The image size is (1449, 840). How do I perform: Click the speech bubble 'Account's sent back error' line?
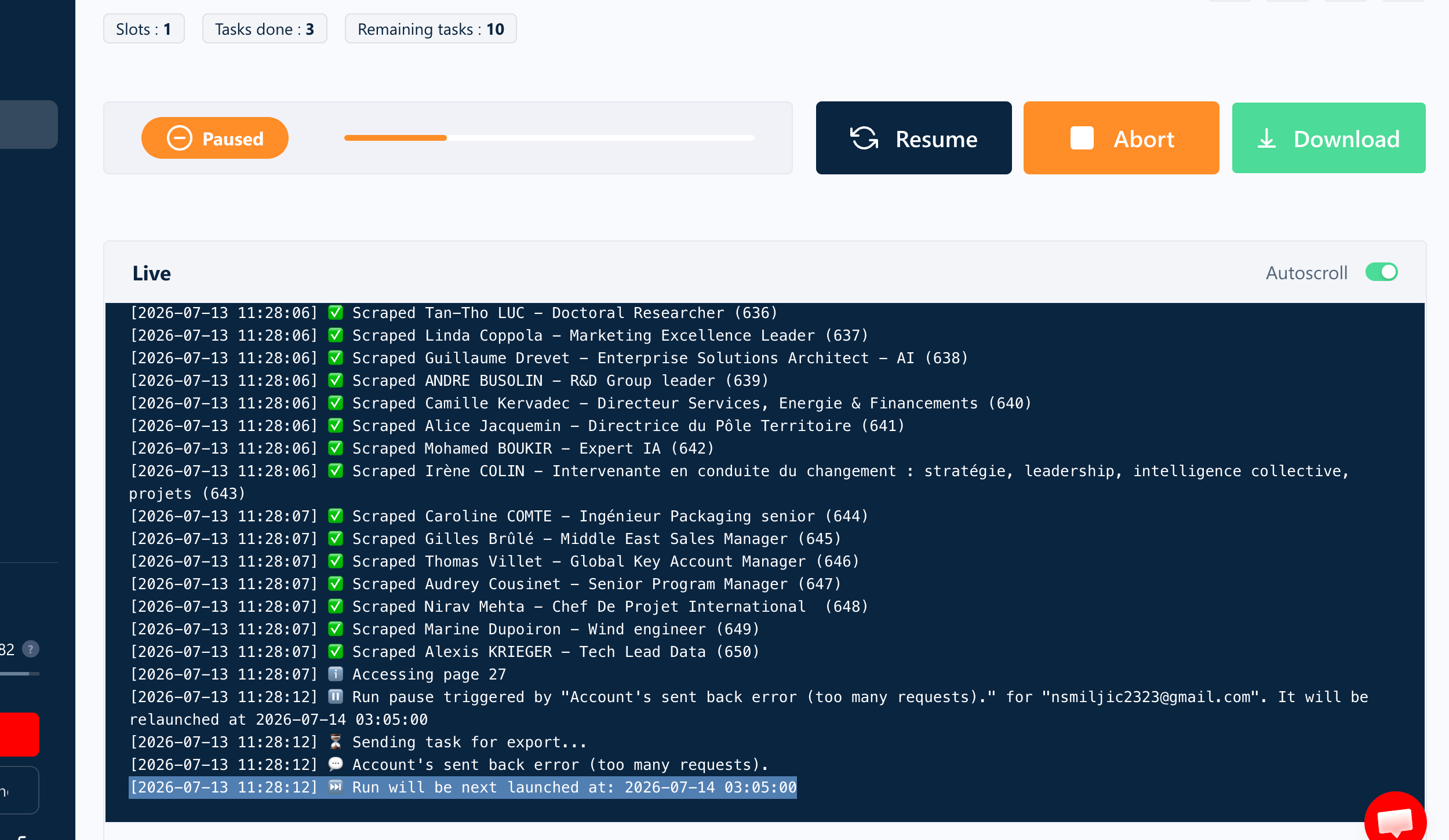pos(449,765)
